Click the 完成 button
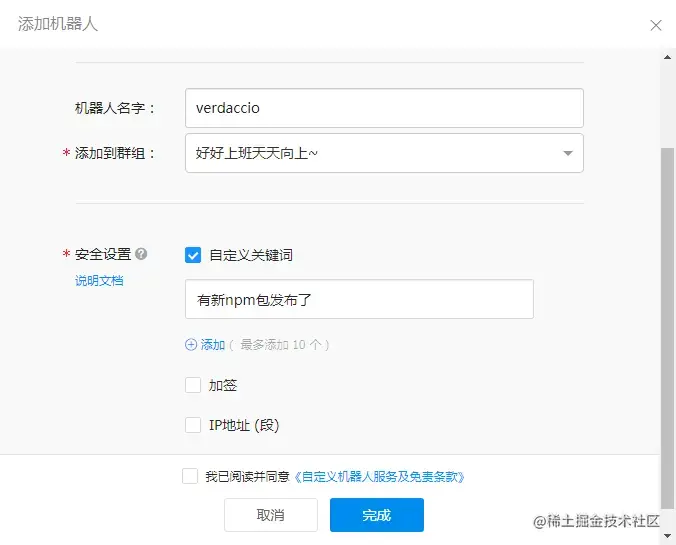Image resolution: width=676 pixels, height=545 pixels. click(x=377, y=515)
